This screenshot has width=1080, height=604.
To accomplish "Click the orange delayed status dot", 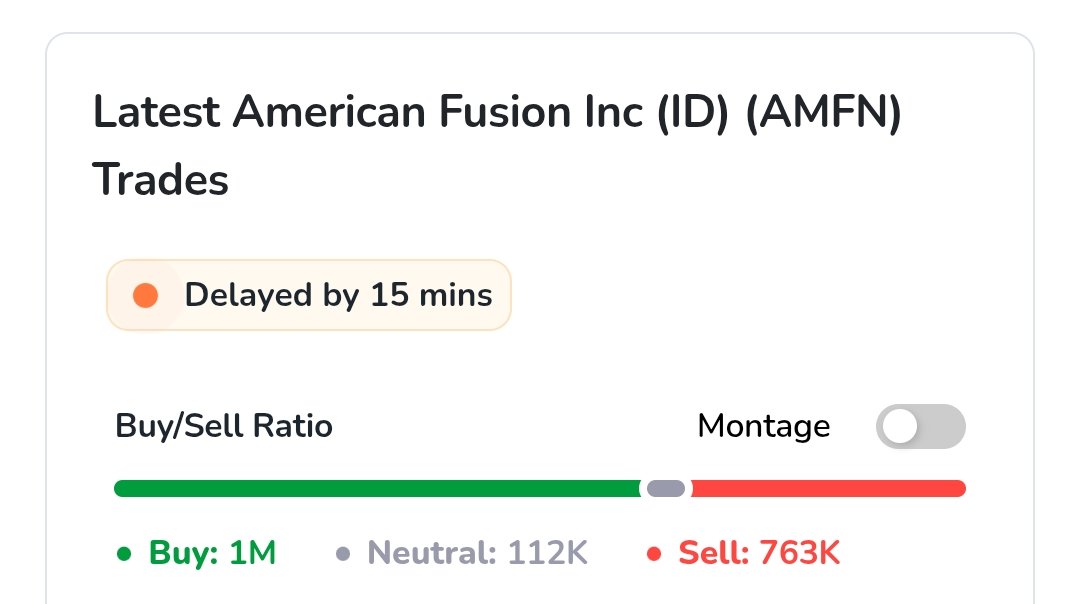I will pyautogui.click(x=145, y=295).
